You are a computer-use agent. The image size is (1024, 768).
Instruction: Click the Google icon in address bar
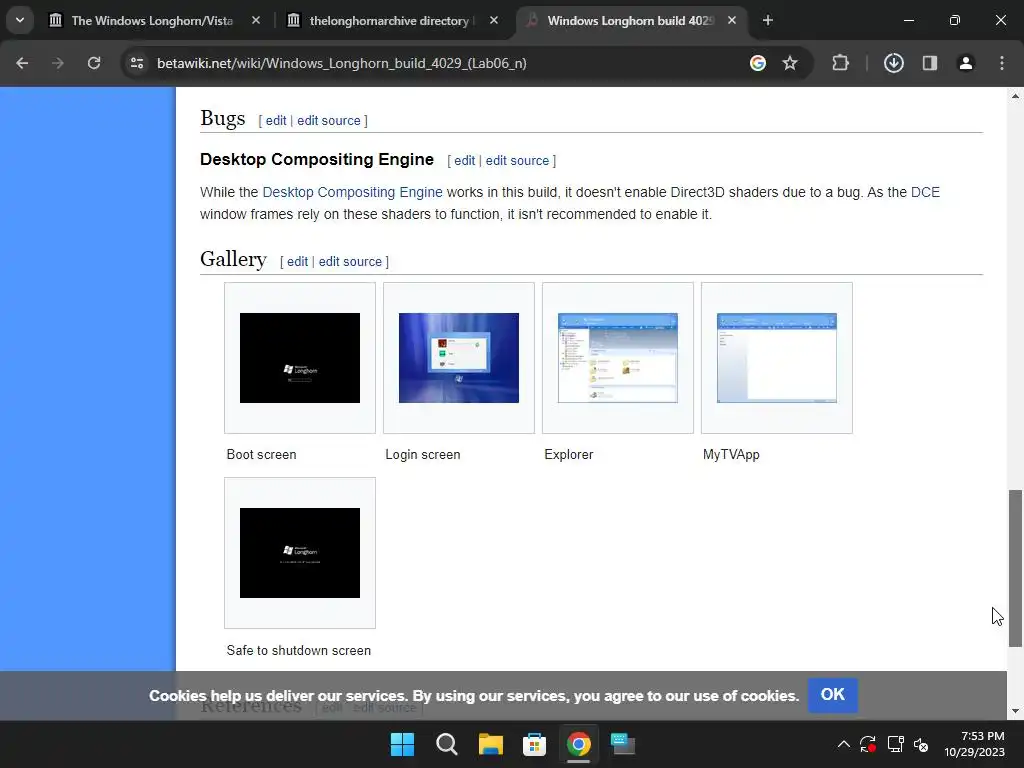(758, 63)
